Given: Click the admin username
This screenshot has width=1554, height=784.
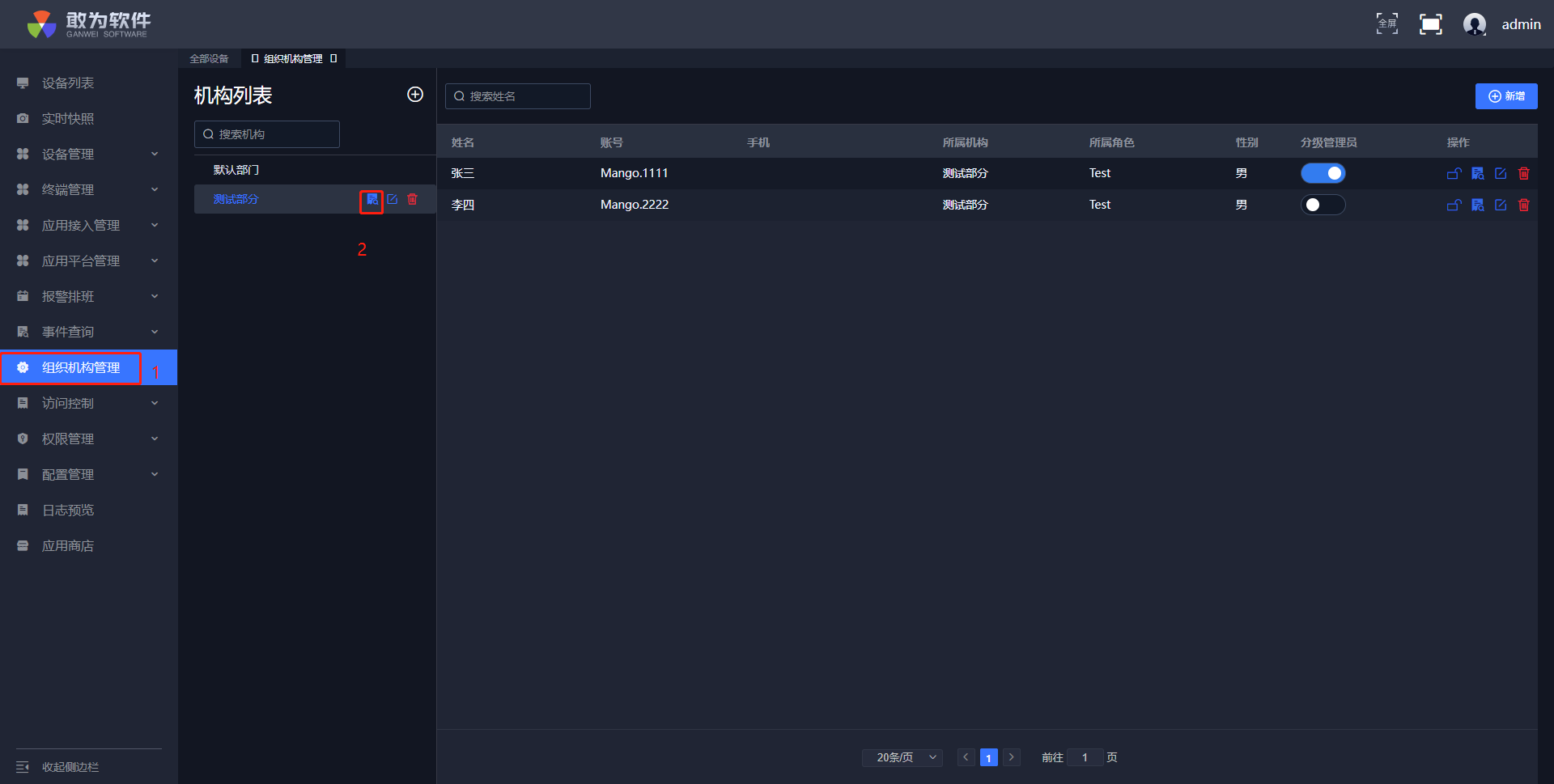Looking at the screenshot, I should tap(1522, 24).
